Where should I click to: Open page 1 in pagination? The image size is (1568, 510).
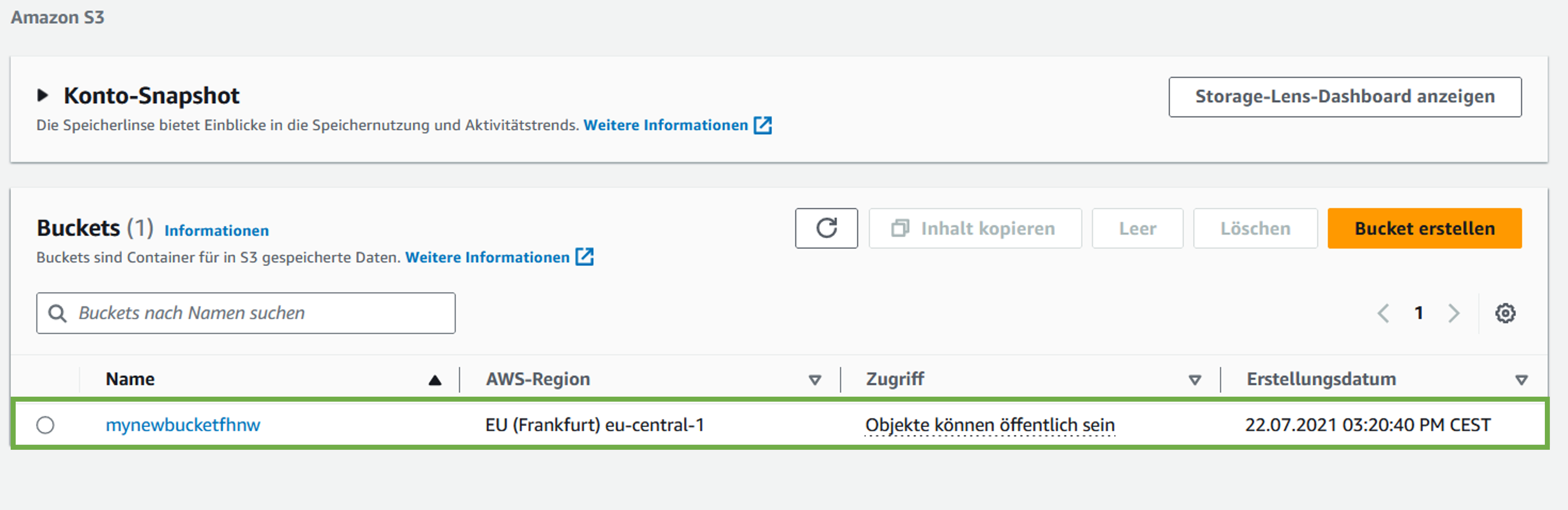[1418, 313]
